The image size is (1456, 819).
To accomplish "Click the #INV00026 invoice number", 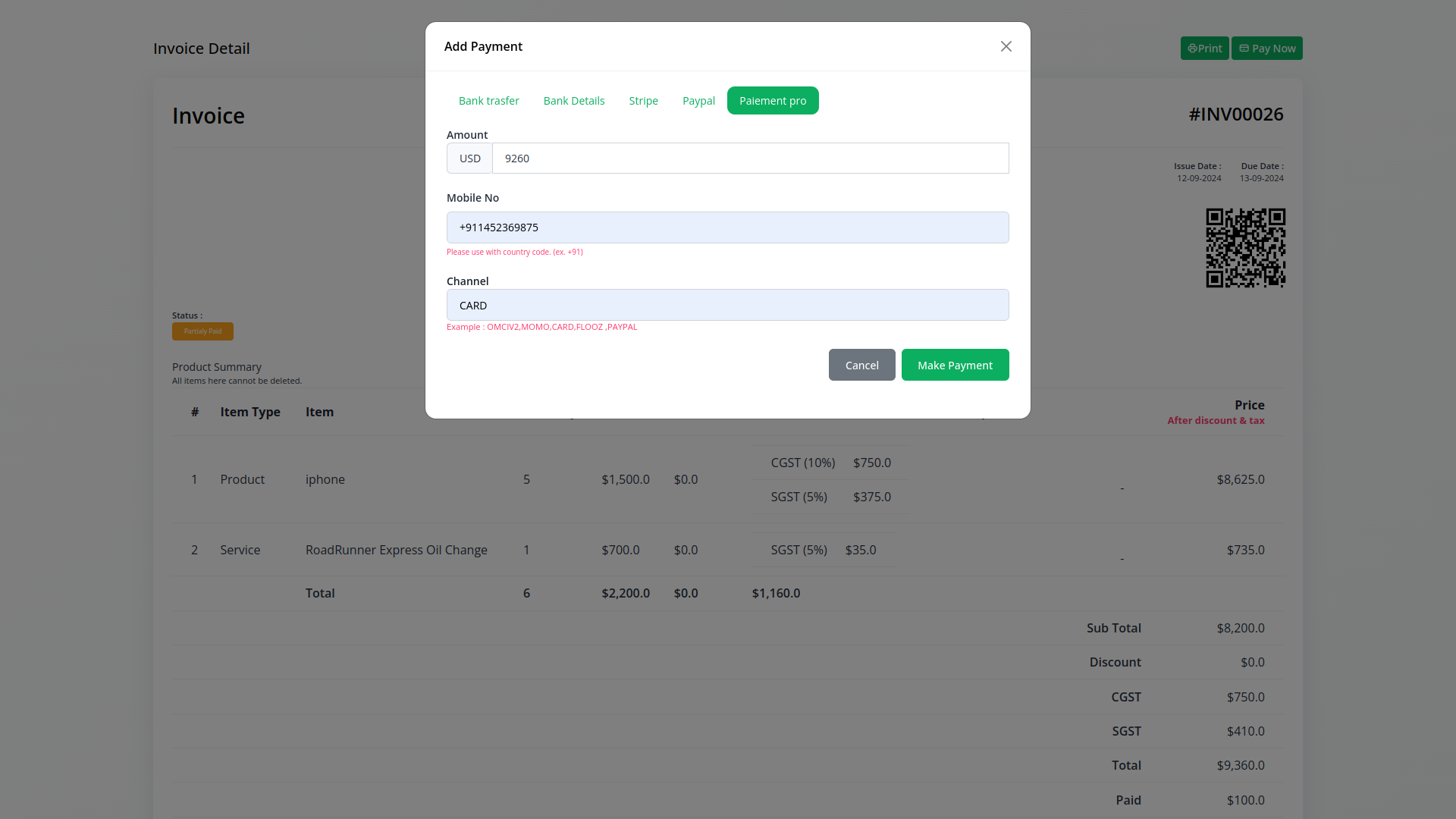I will [1235, 115].
